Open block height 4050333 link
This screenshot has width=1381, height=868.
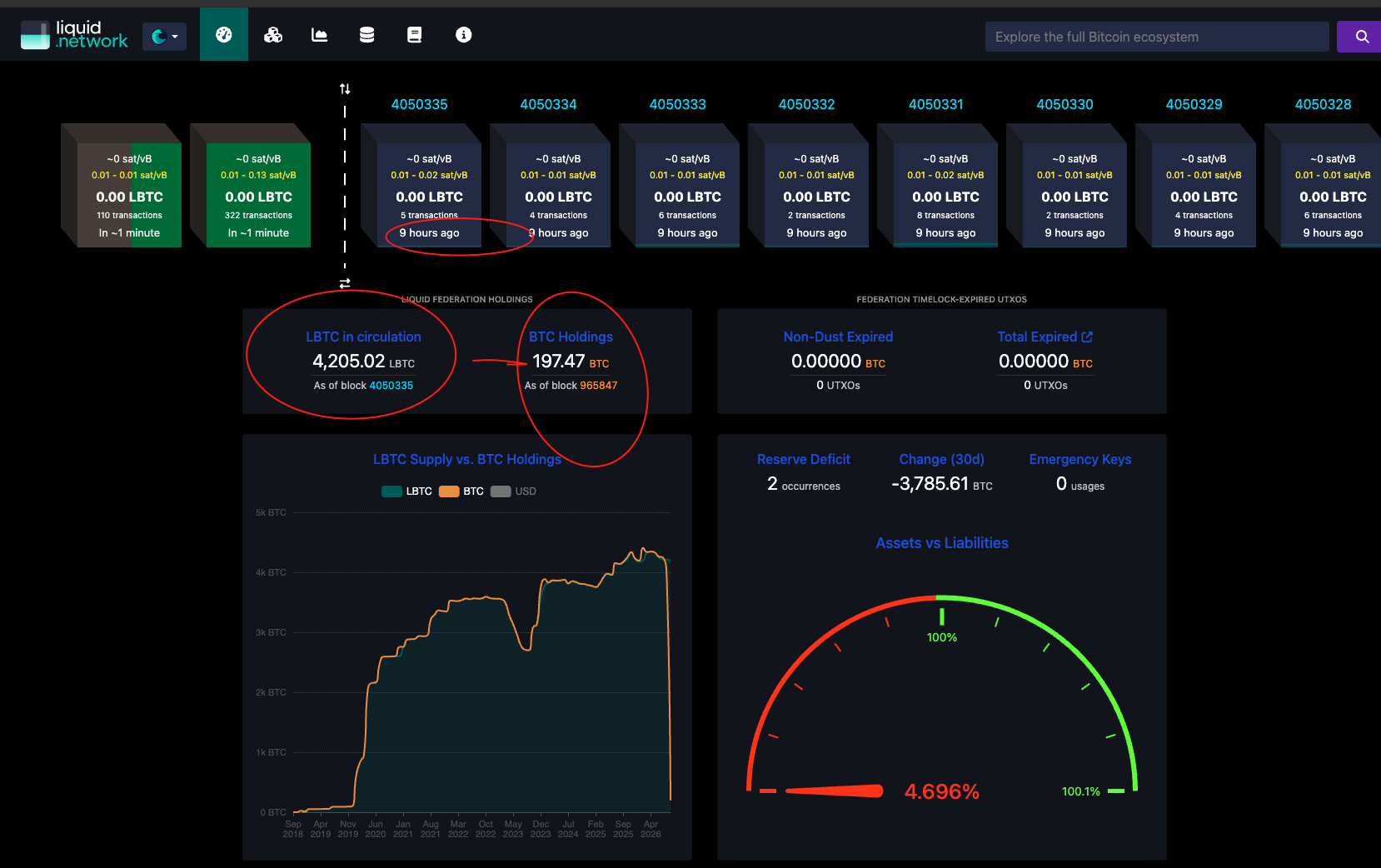(x=678, y=104)
